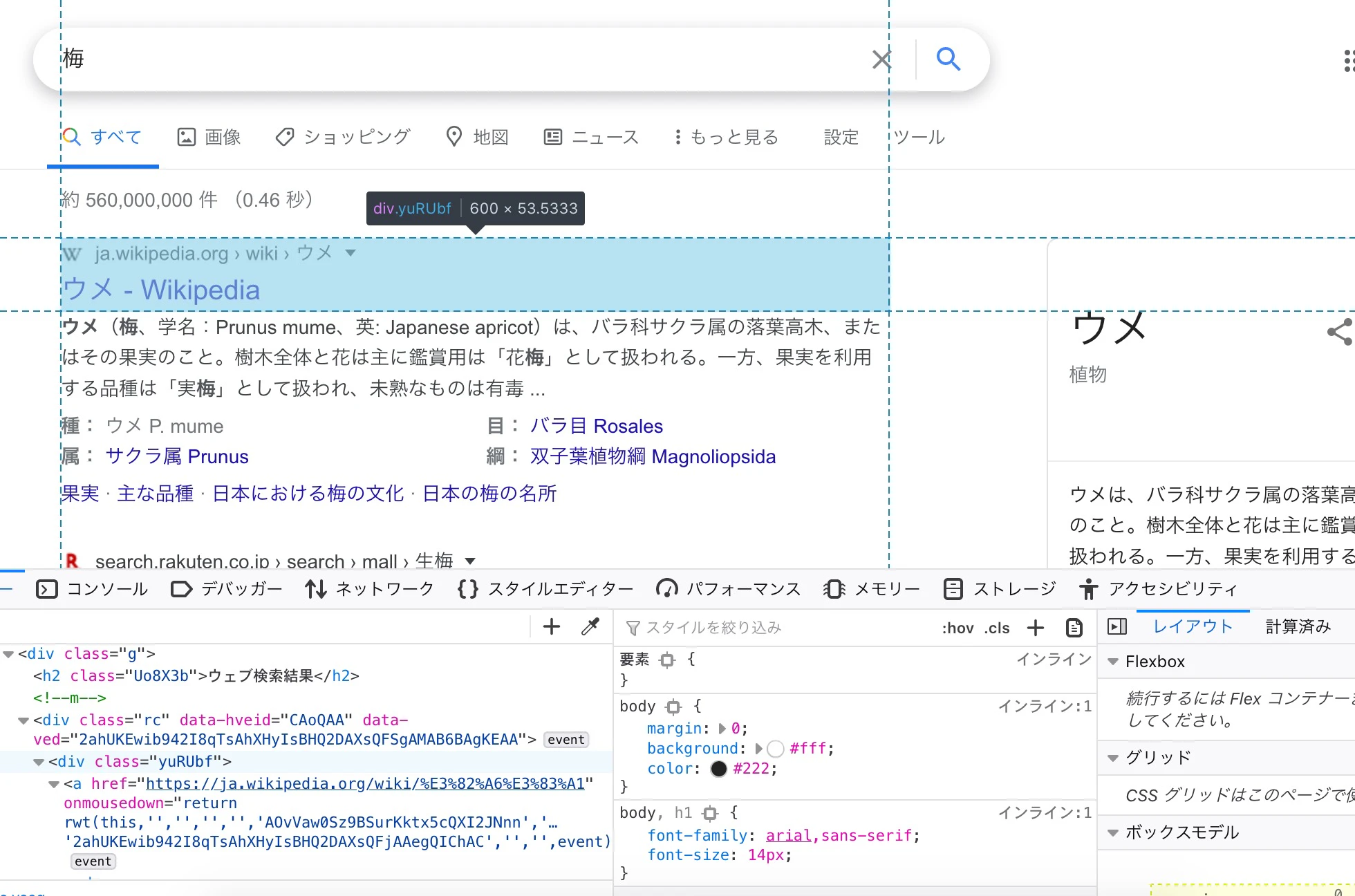Expand the もっと見る menu
1355x896 pixels.
coord(727,137)
